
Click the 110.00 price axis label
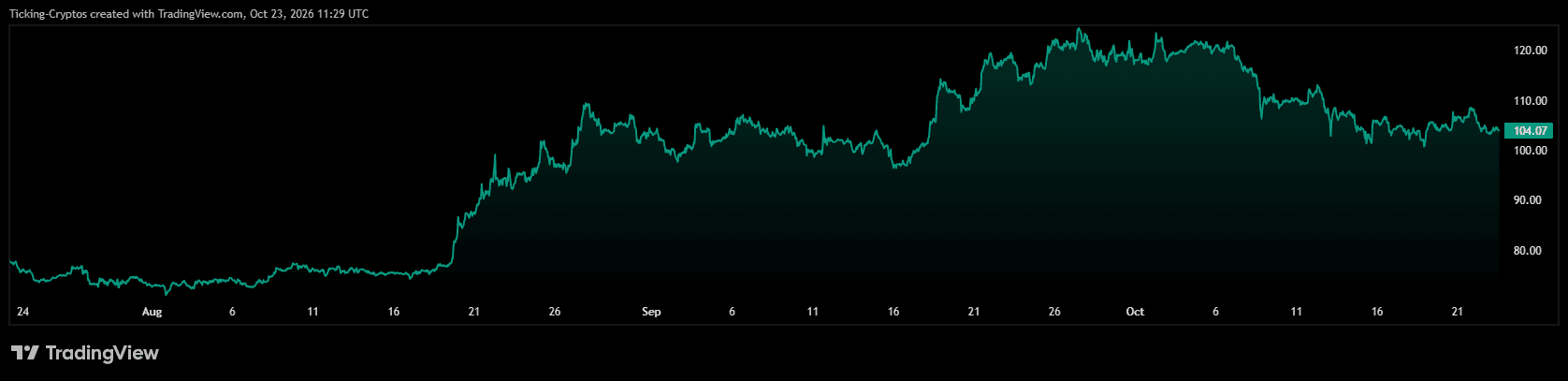point(1530,100)
